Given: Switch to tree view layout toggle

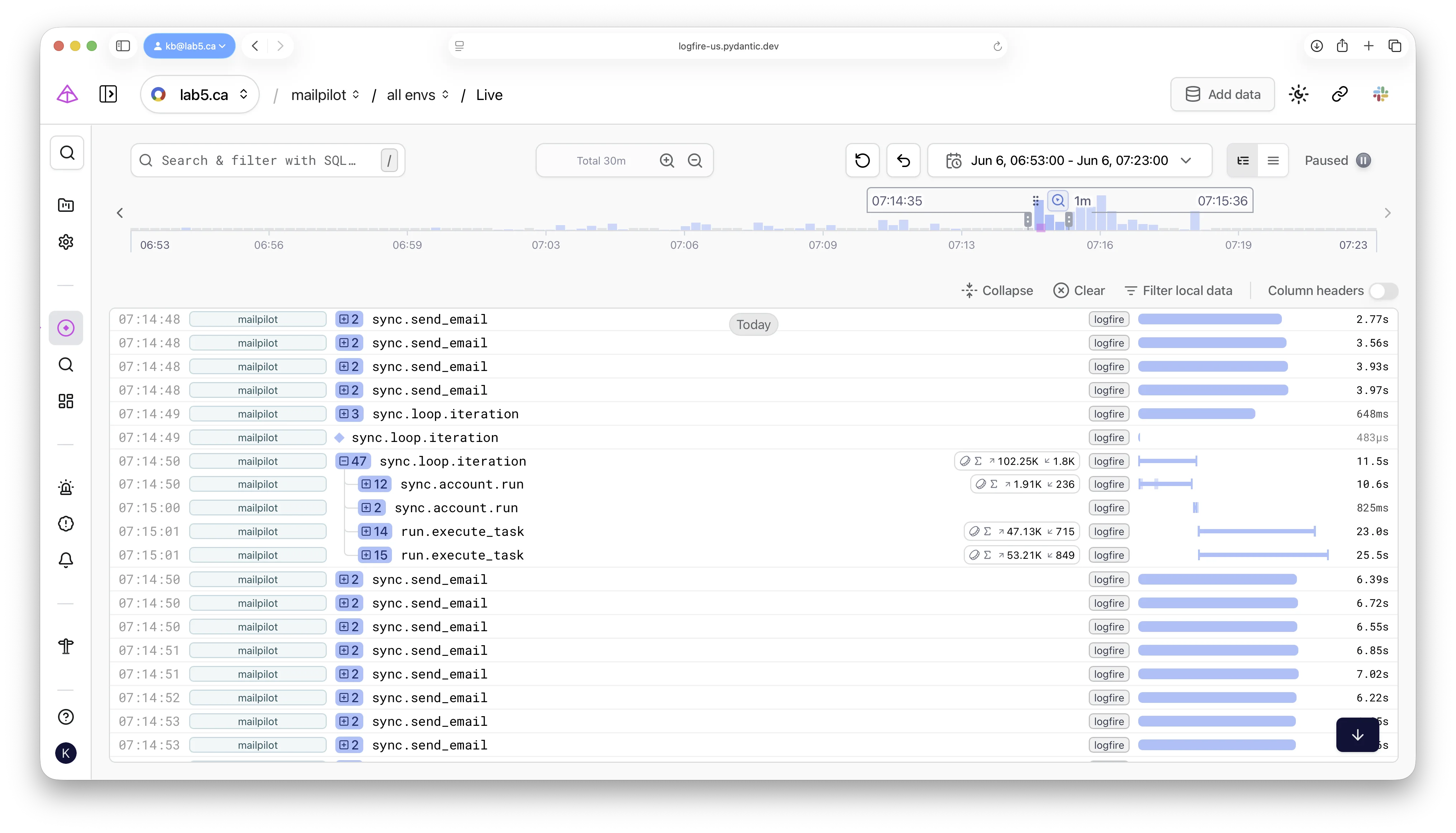Looking at the screenshot, I should point(1243,160).
